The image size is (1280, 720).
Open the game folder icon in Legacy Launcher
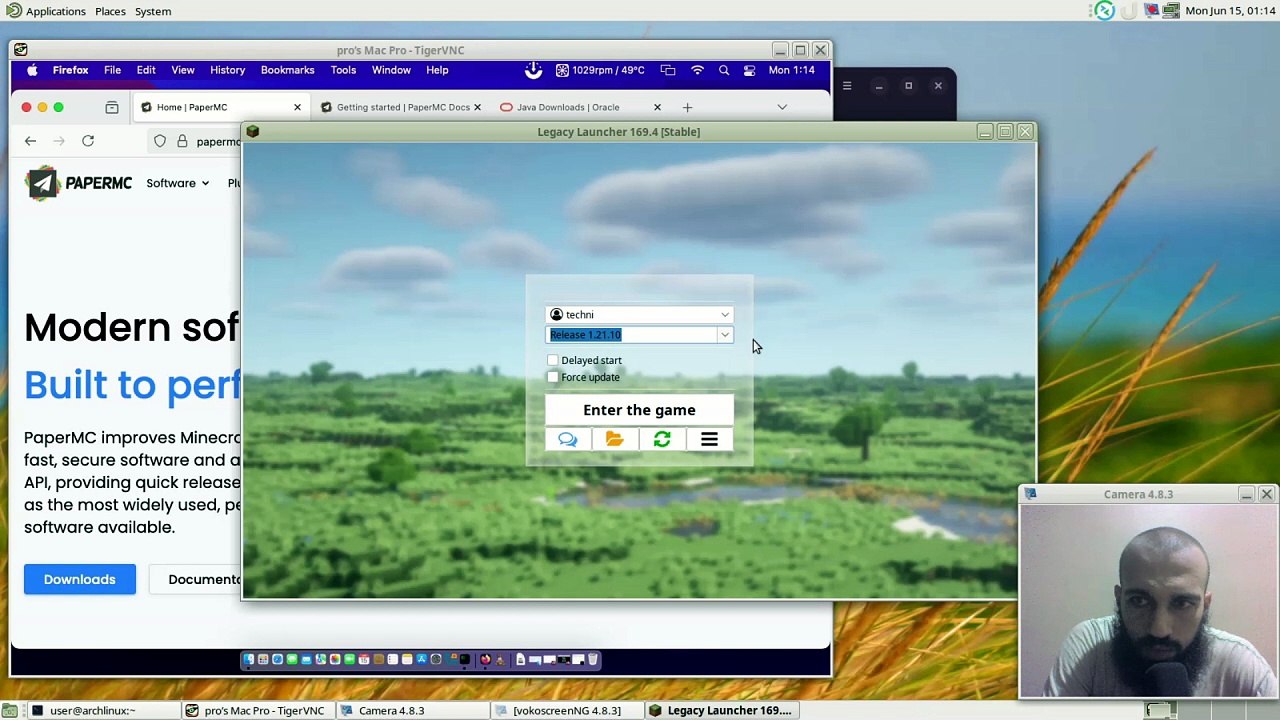click(x=615, y=440)
